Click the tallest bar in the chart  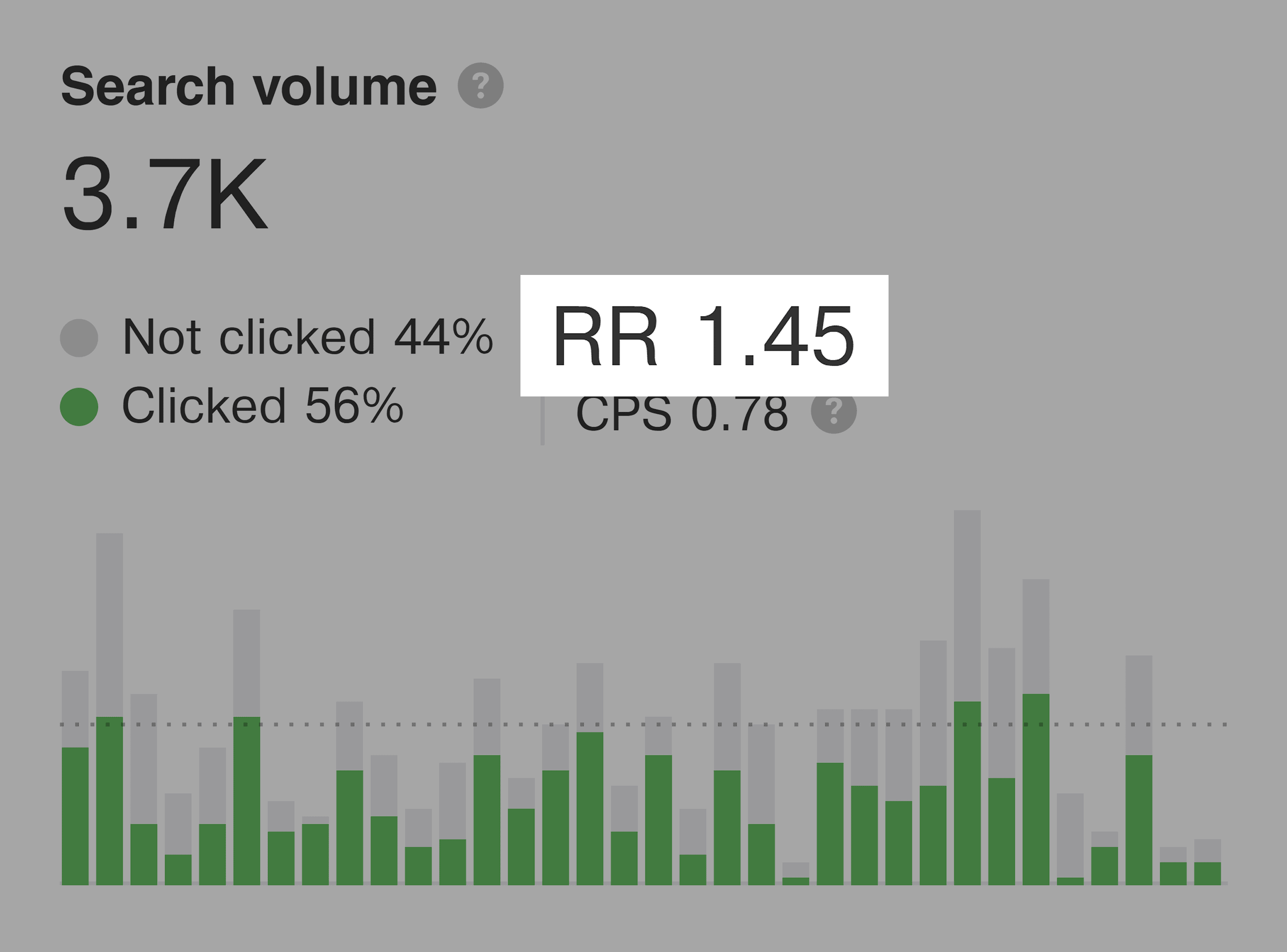(x=967, y=697)
